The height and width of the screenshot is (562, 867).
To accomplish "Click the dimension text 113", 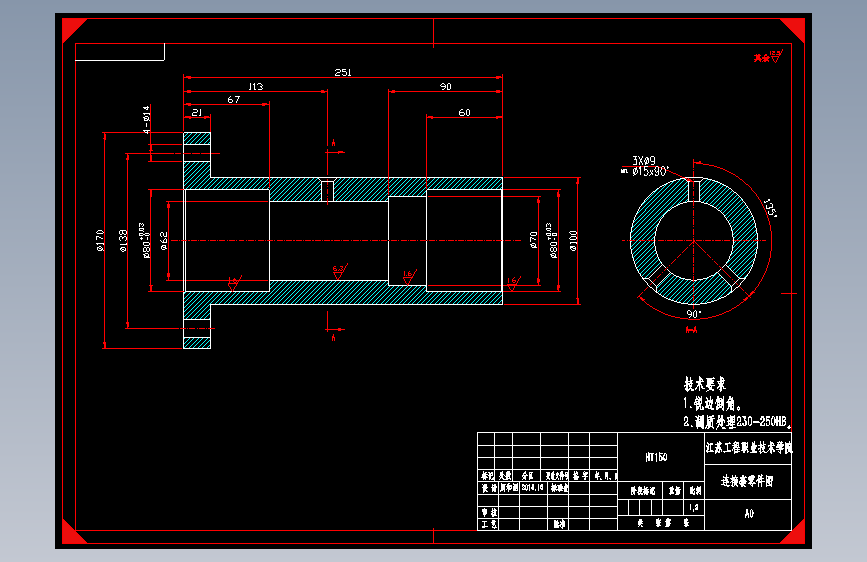I will pyautogui.click(x=255, y=86).
